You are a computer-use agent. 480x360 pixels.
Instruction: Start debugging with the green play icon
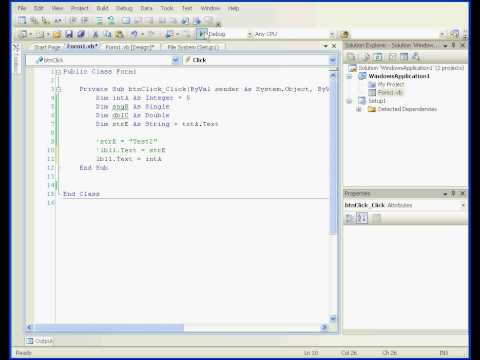(x=201, y=34)
